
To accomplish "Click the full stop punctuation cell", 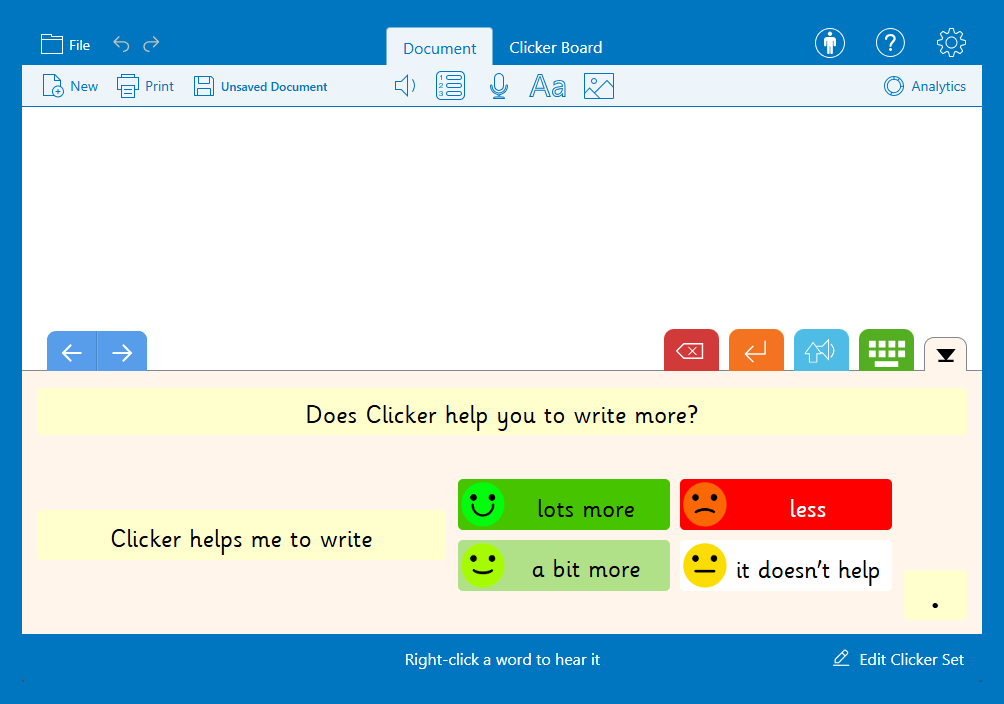I will point(935,595).
